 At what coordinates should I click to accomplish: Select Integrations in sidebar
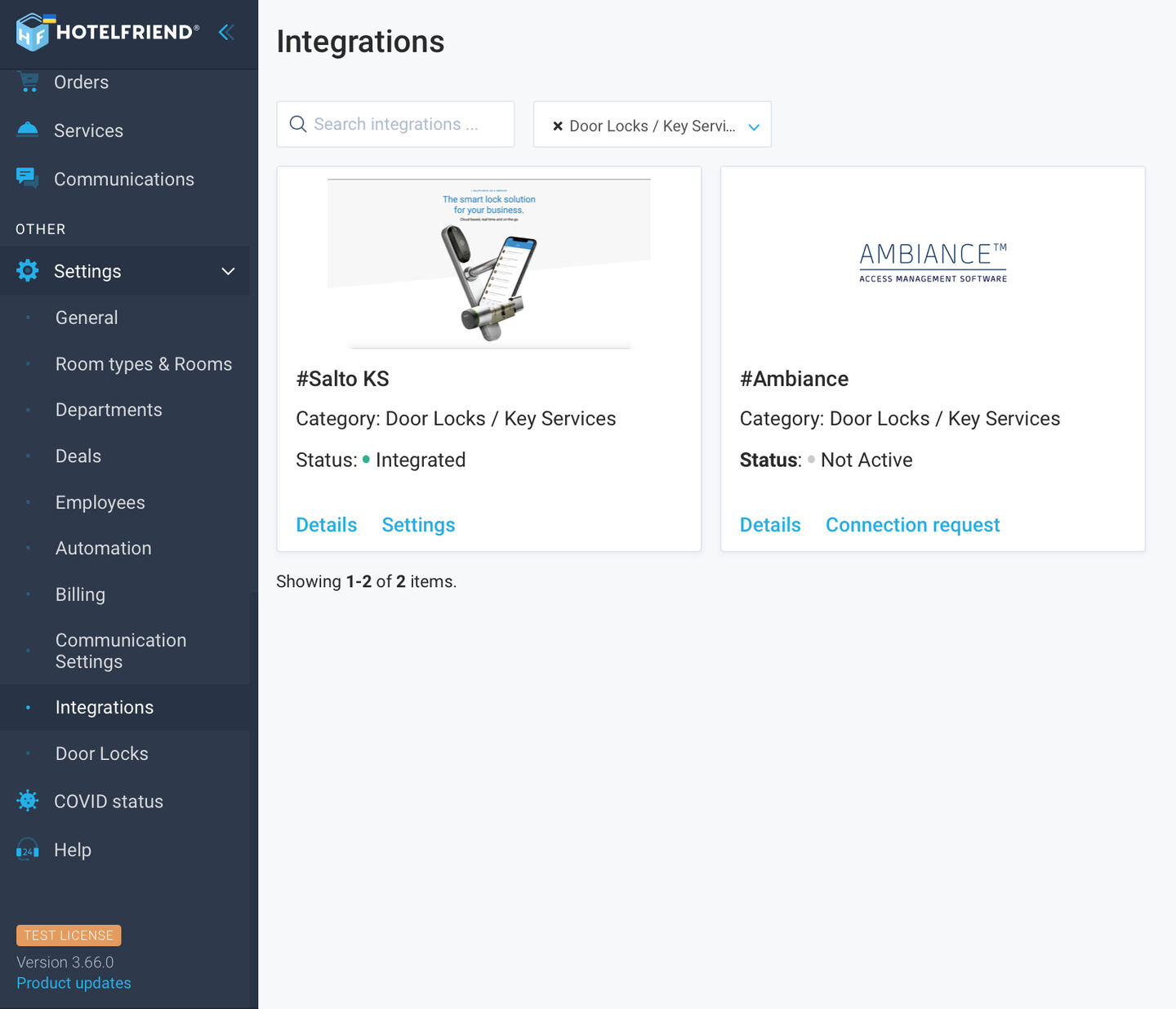(x=105, y=708)
